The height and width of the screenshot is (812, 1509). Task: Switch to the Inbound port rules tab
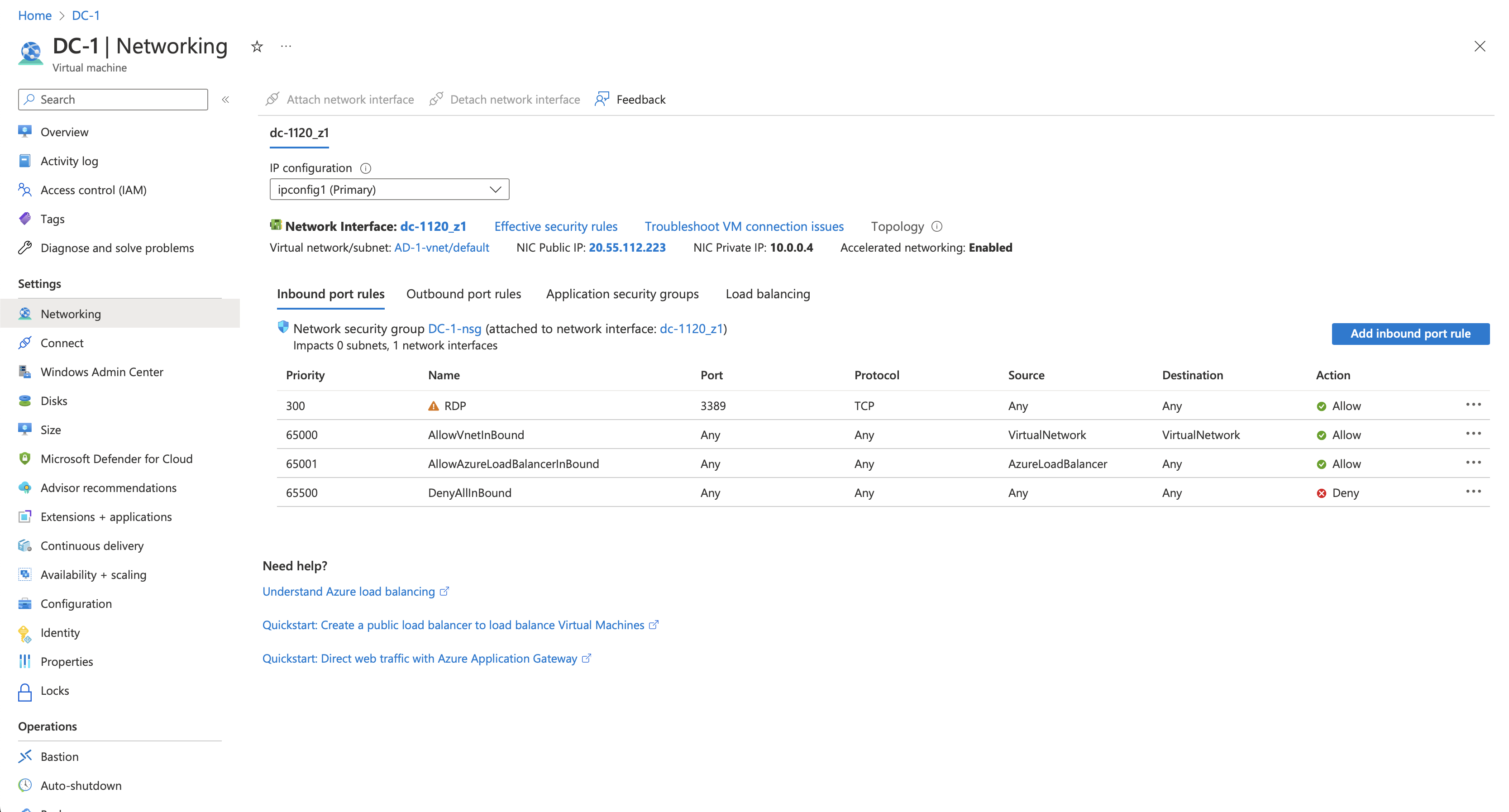(x=330, y=293)
